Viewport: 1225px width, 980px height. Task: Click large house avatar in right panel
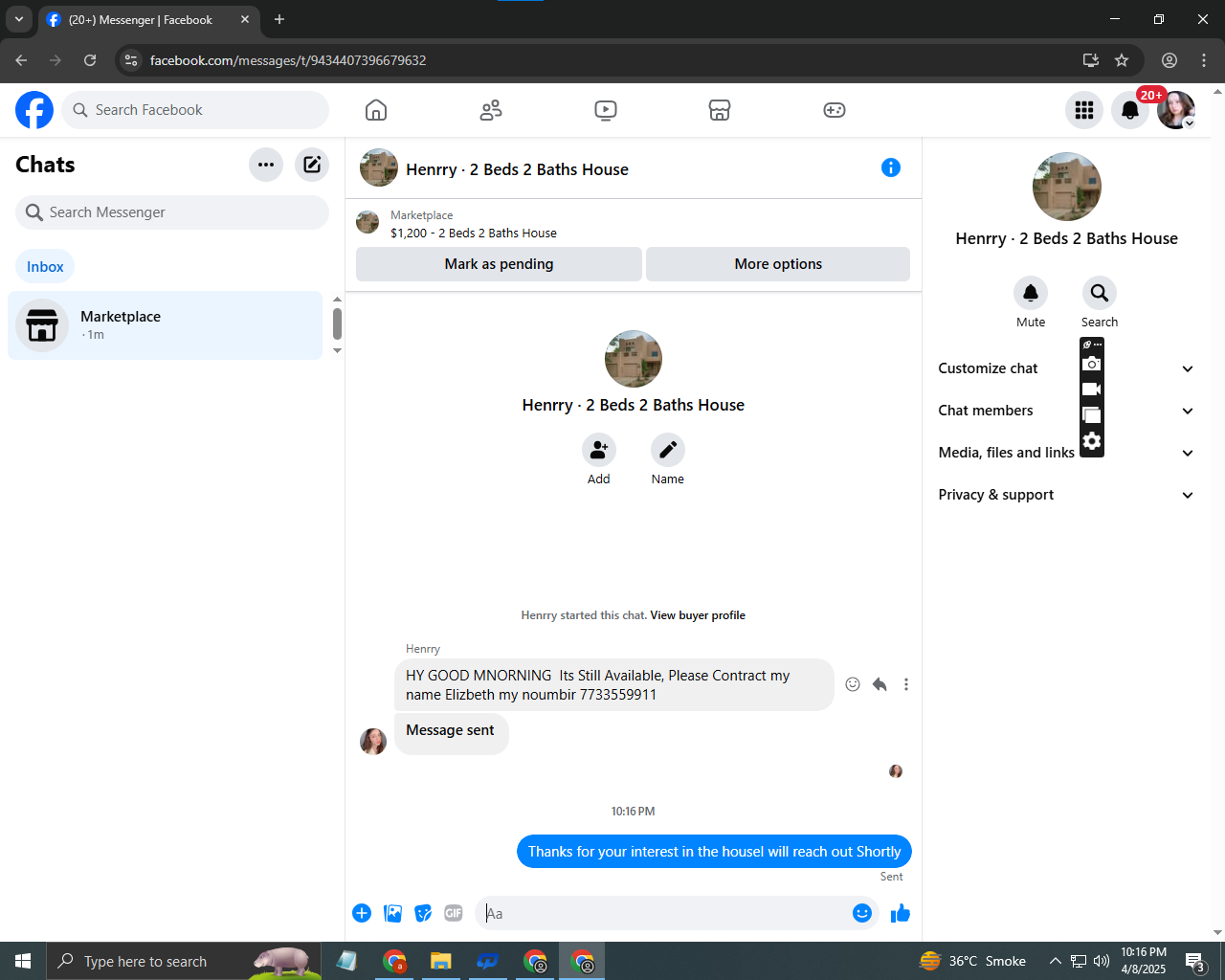pyautogui.click(x=1067, y=187)
